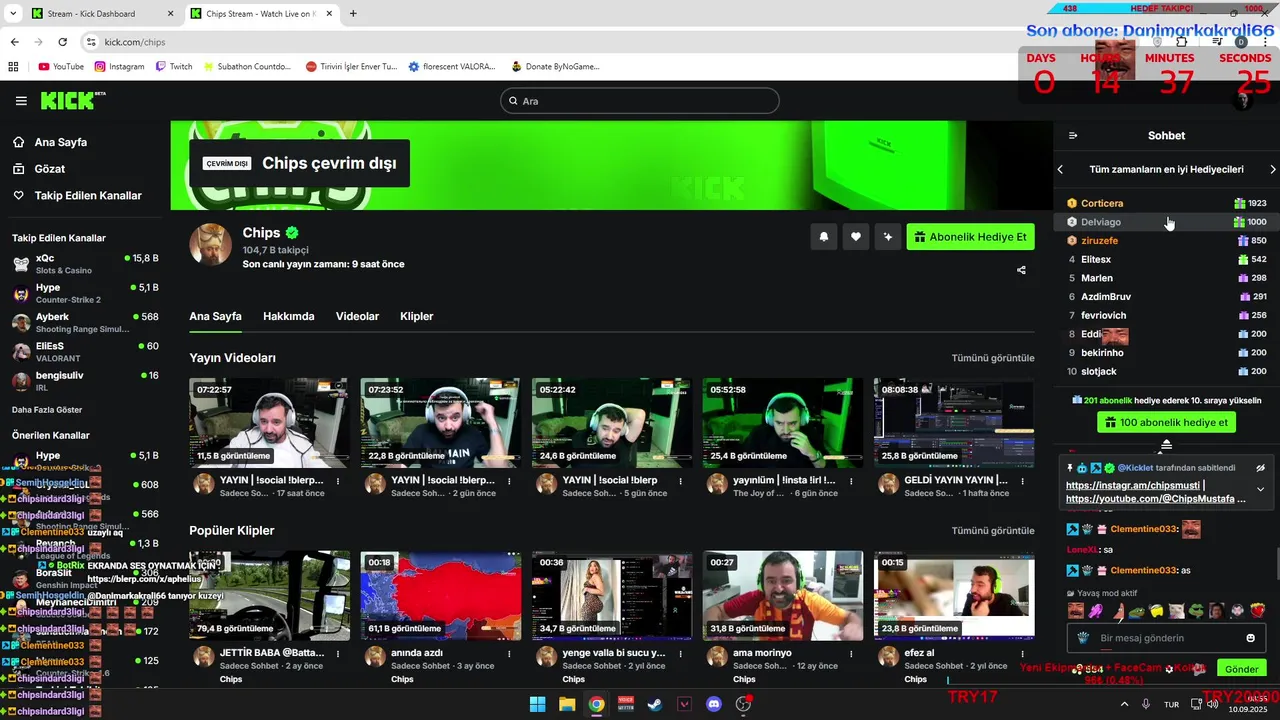
Task: Open the emoji picker in the message box
Action: (1250, 638)
